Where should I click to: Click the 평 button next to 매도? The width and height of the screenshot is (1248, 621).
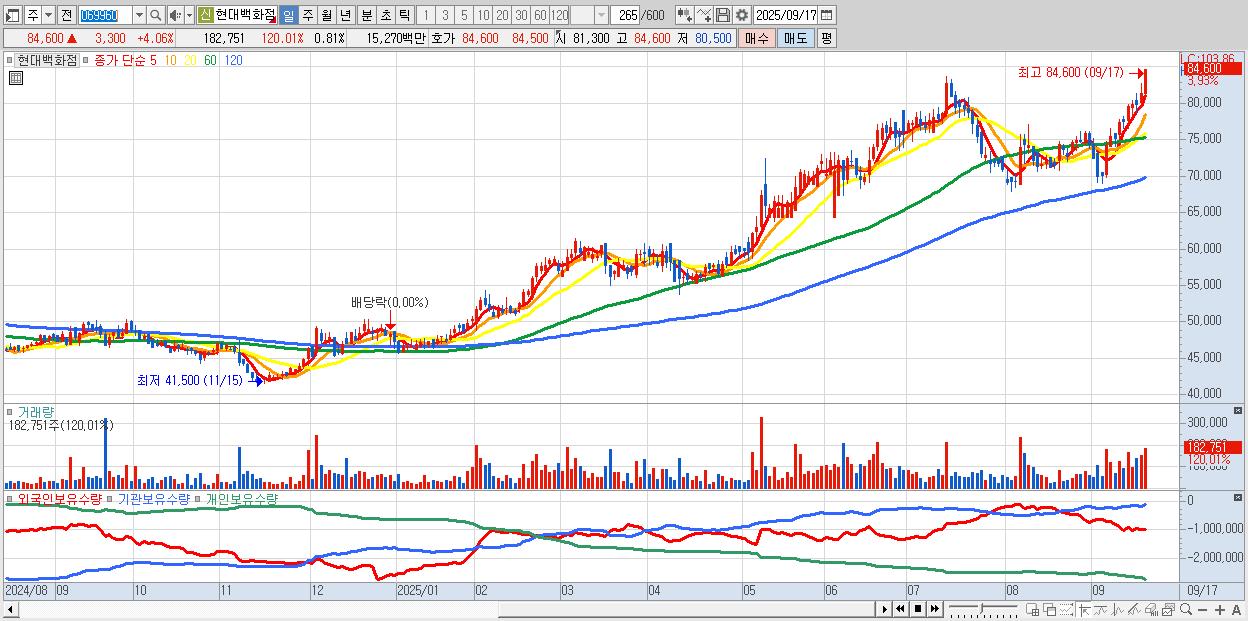click(826, 38)
